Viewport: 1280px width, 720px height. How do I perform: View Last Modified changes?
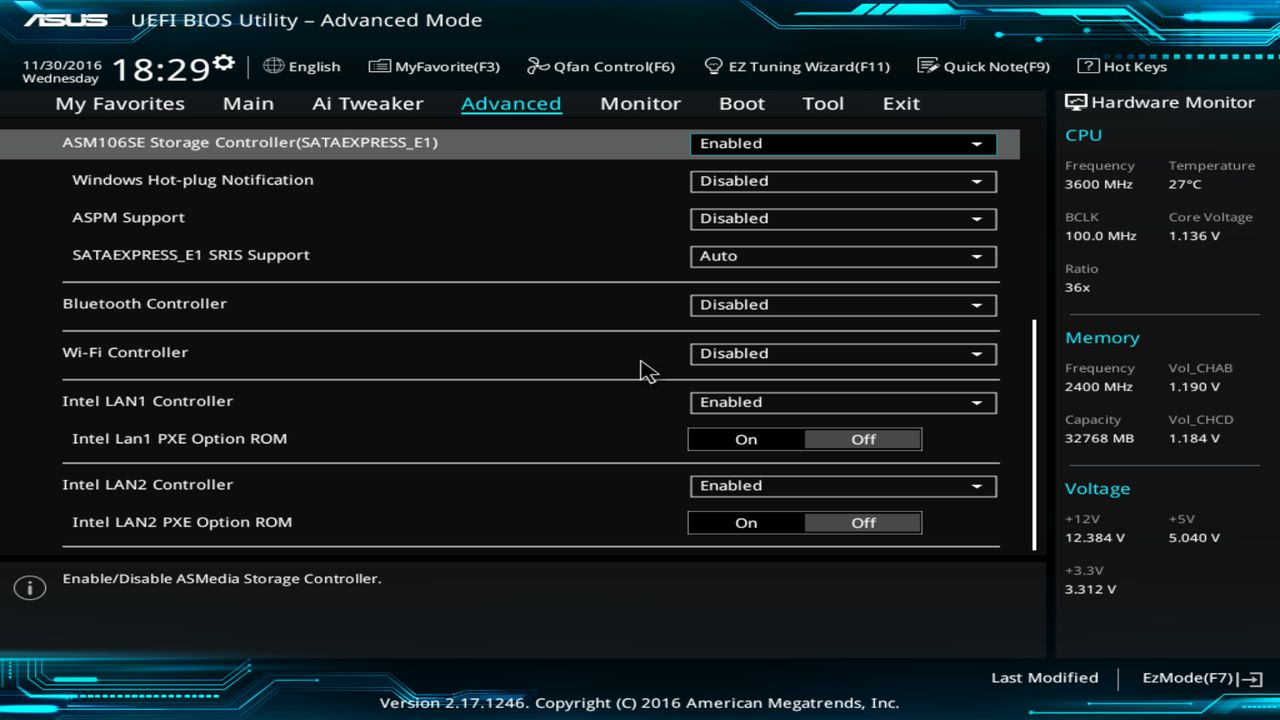click(x=1044, y=677)
